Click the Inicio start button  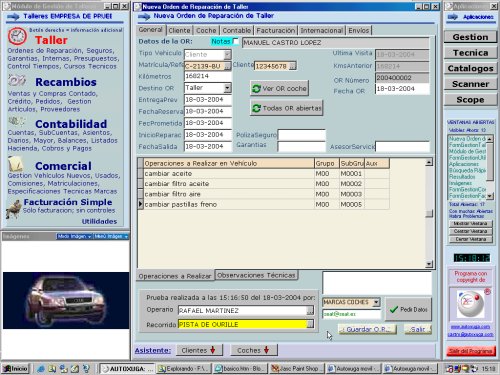click(15, 368)
